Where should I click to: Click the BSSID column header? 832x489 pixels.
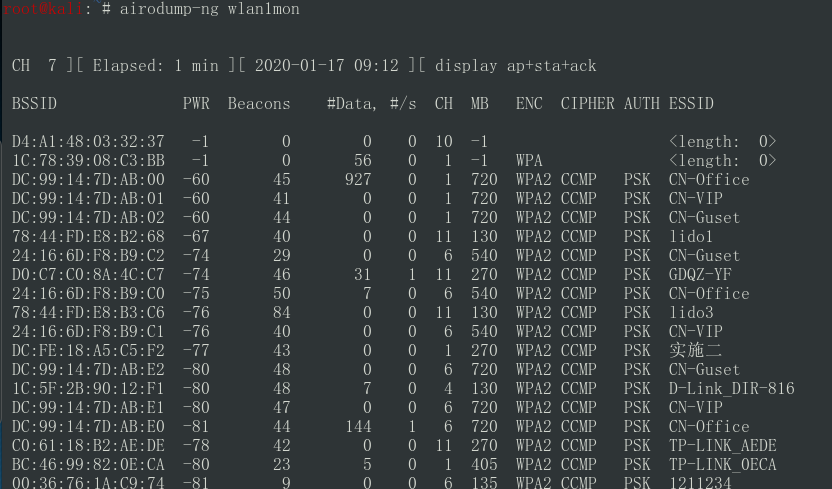(34, 103)
